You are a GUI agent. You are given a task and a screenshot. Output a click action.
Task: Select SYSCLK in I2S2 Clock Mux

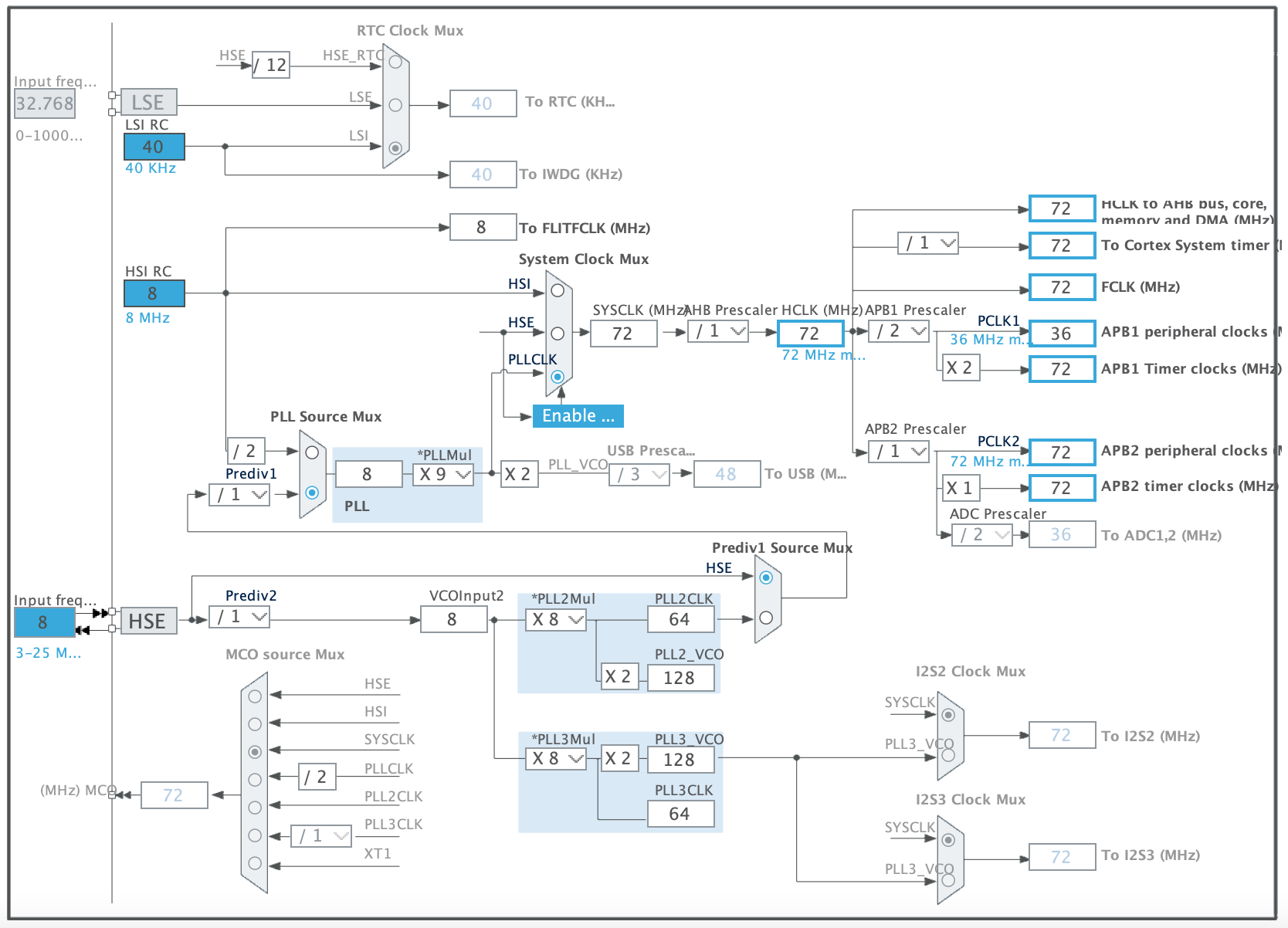click(948, 715)
